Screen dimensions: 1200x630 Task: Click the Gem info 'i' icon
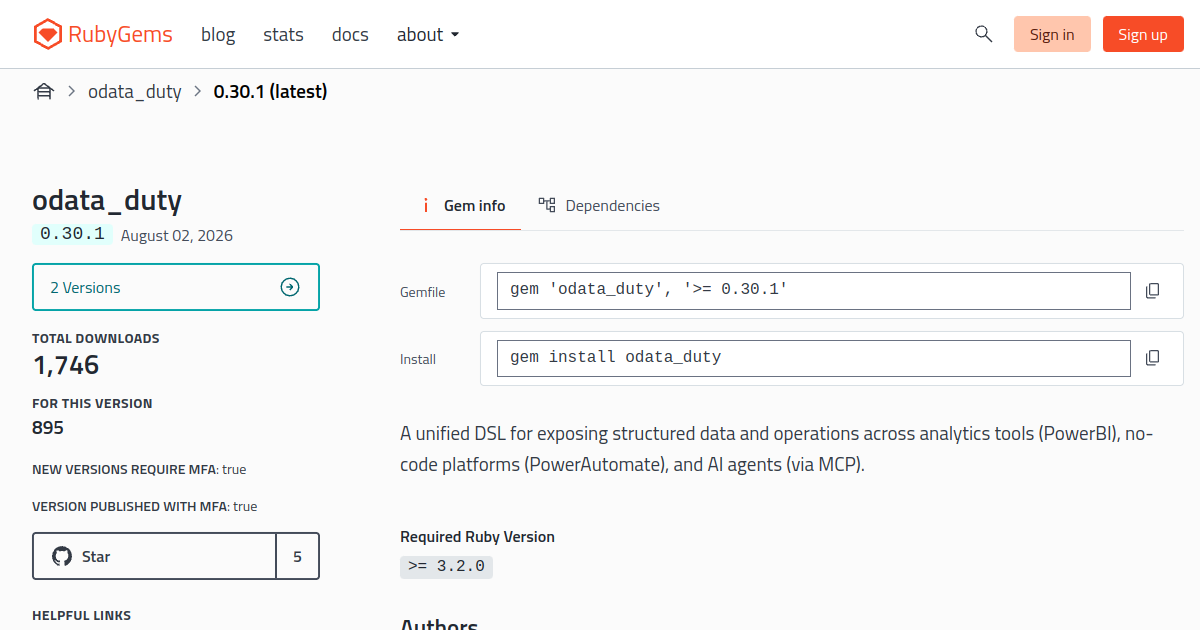pyautogui.click(x=425, y=205)
